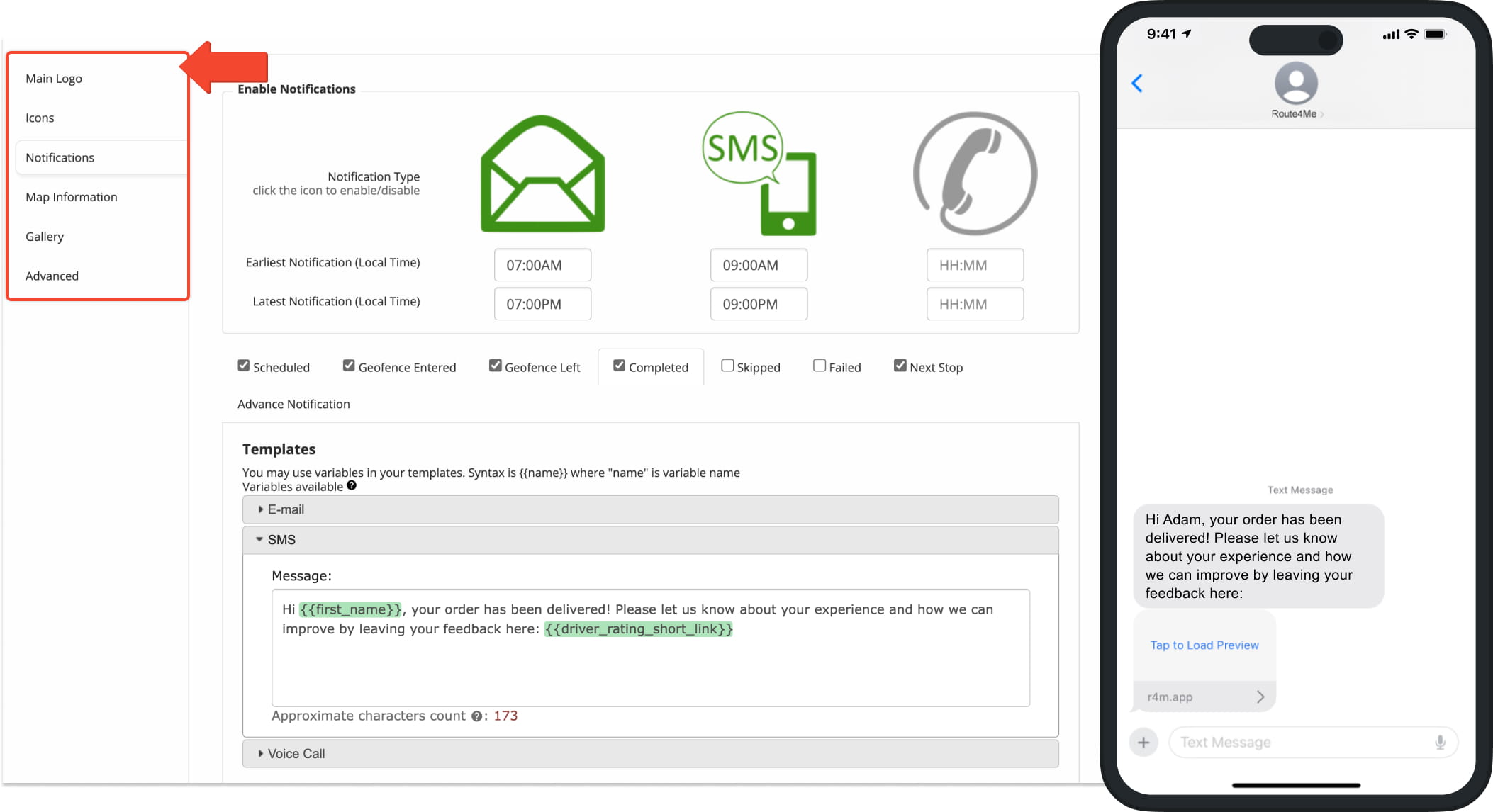Tap the Route4Me contact avatar
Screen dimensions: 1493x812
1295,84
